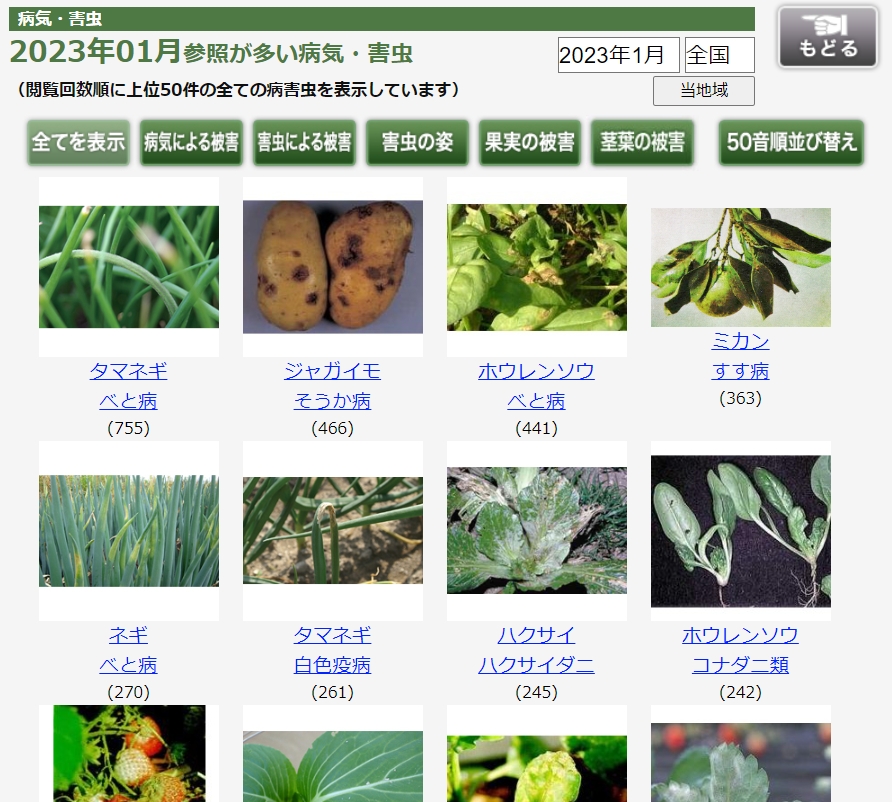Open the Chinese cabbage mite damage photo

click(x=536, y=531)
